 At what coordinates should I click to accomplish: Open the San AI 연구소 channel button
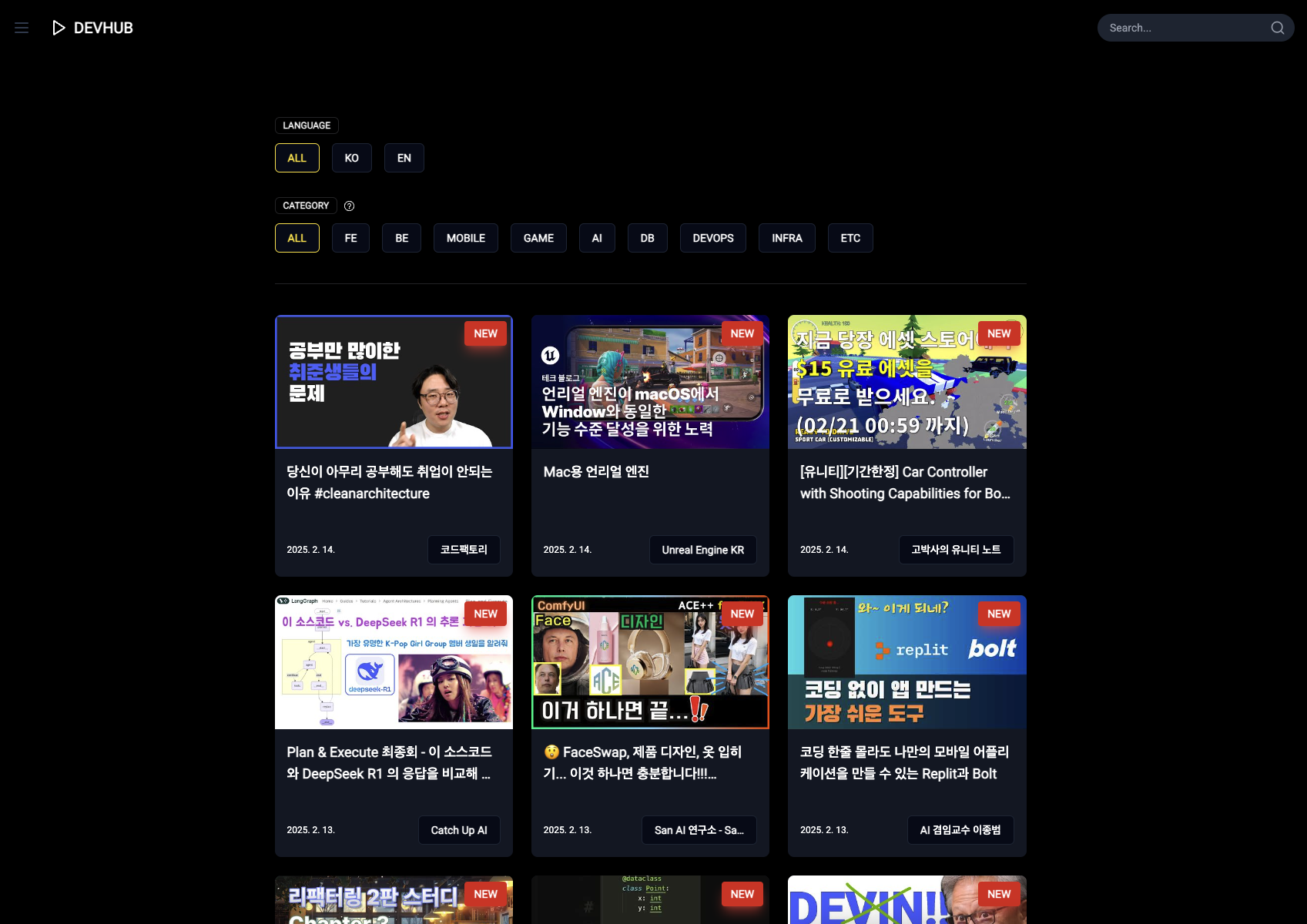pyautogui.click(x=699, y=830)
